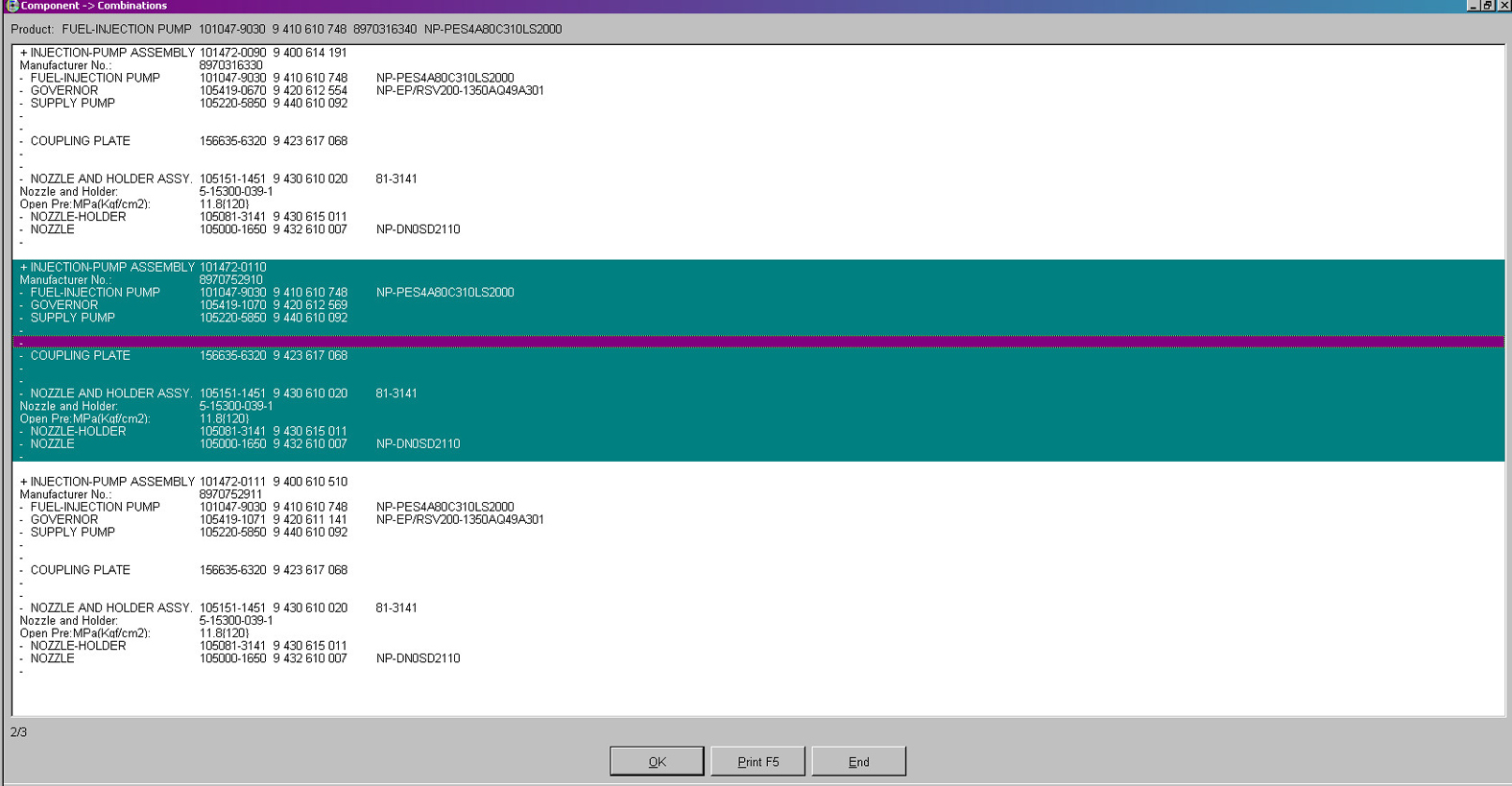This screenshot has width=1512, height=786.
Task: Click the Product FUEL-INJECTION PUMP header line
Action: pyautogui.click(x=286, y=30)
